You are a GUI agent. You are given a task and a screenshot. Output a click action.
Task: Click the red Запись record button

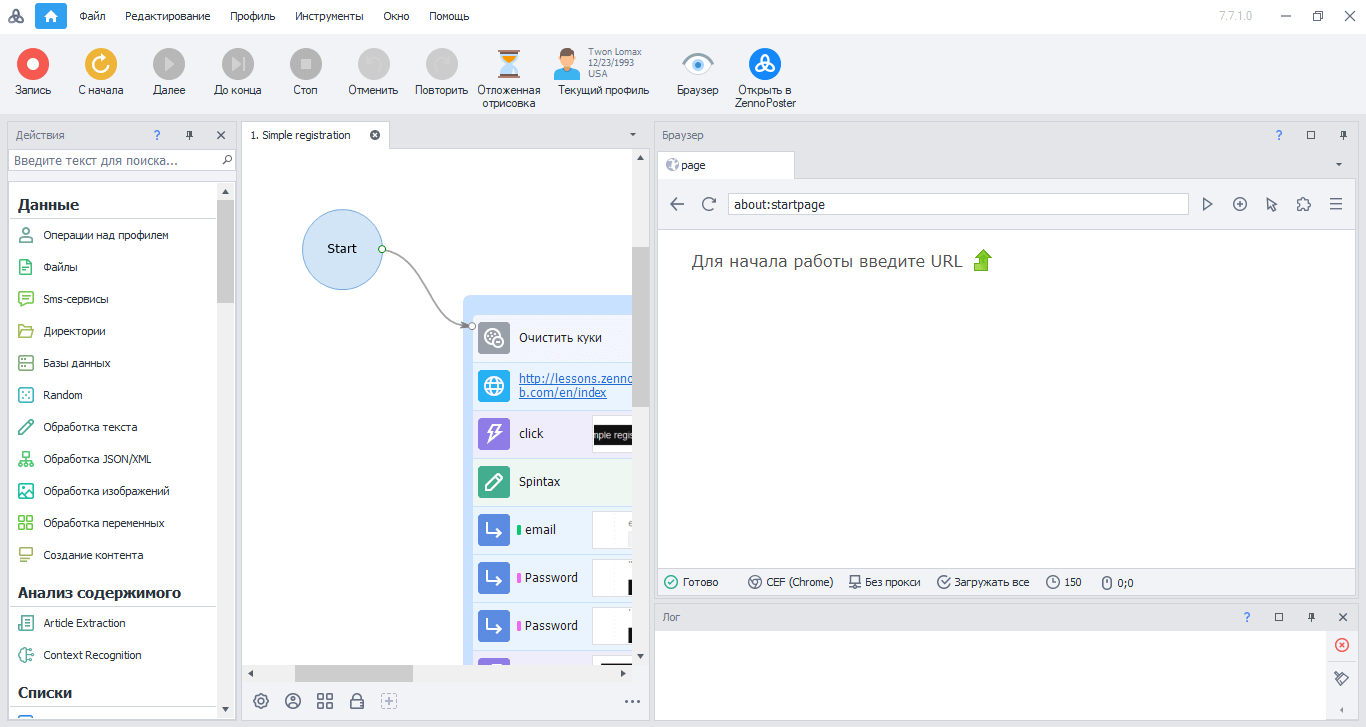click(x=32, y=65)
